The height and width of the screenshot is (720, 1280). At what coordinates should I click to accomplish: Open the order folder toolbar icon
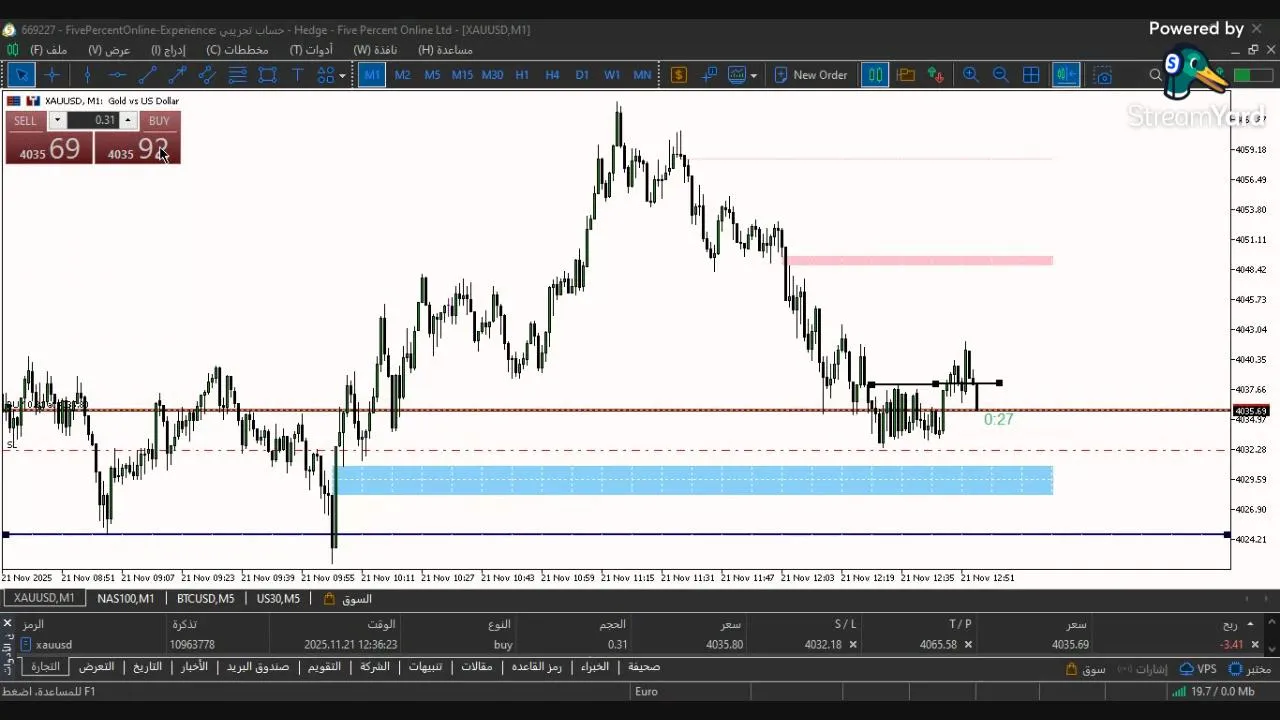(906, 75)
